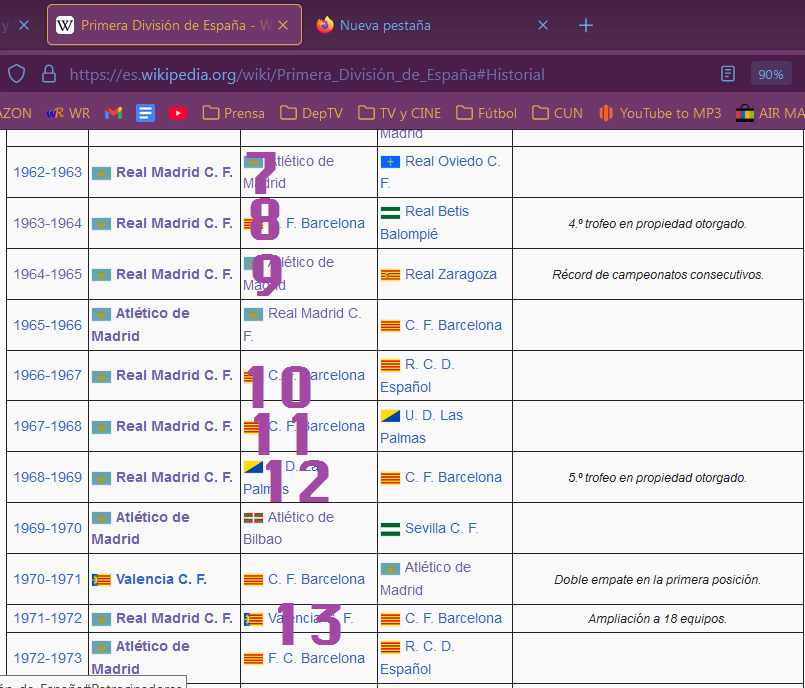This screenshot has width=805, height=688.
Task: Click the Asturias flag beside Real Oviedo
Action: [390, 162]
